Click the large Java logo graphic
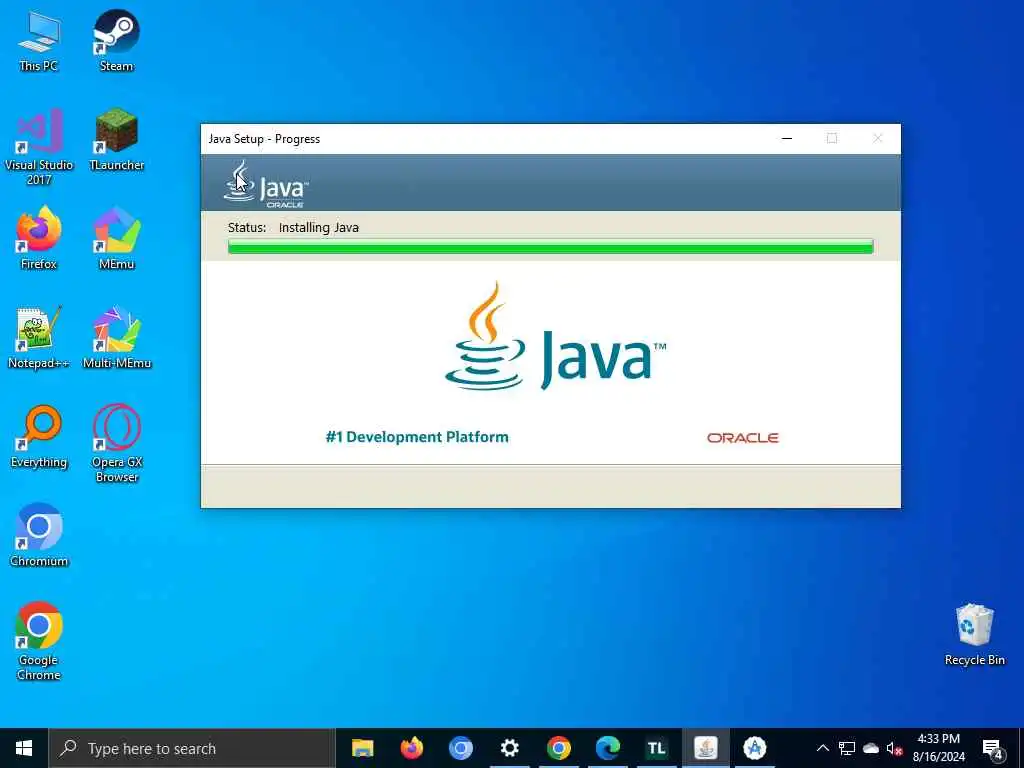Image resolution: width=1024 pixels, height=768 pixels. click(x=556, y=336)
